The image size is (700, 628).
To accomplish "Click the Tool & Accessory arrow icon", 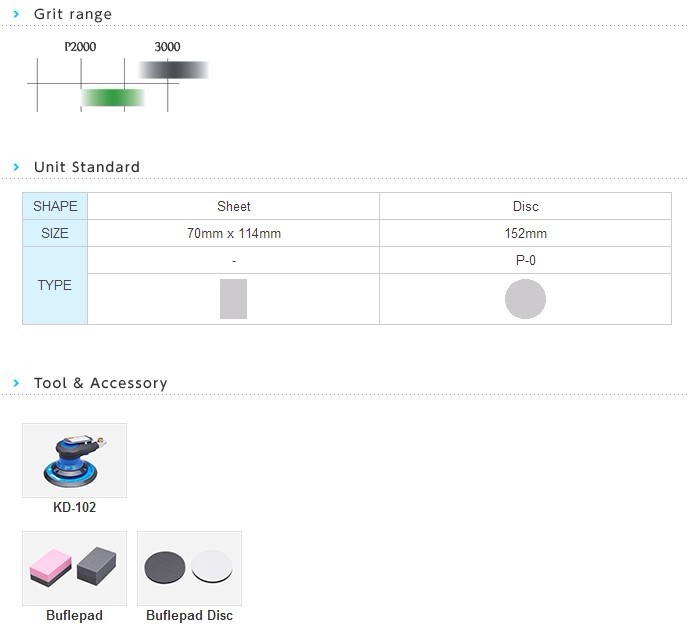I will pos(17,383).
